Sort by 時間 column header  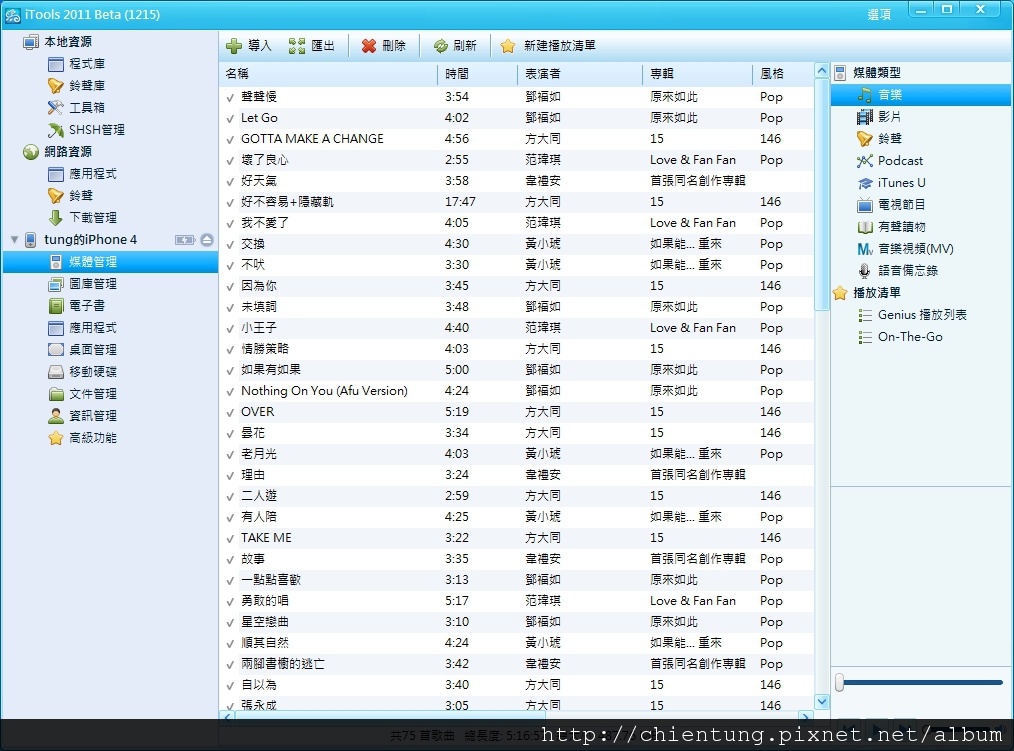(477, 74)
